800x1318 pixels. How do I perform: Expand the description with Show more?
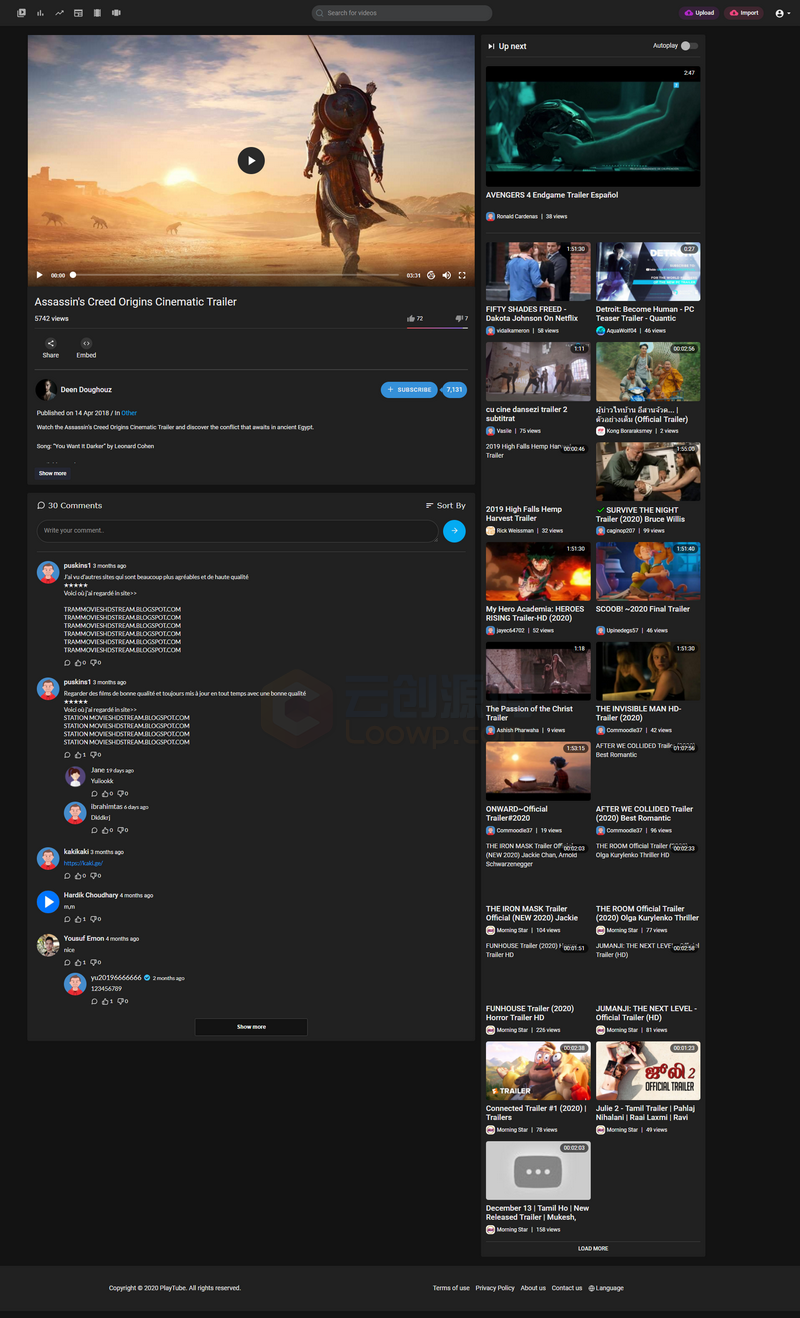(x=53, y=473)
